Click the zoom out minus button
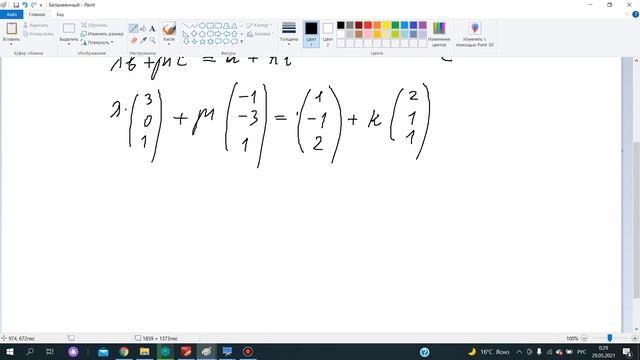640x360 pixels. 584,338
